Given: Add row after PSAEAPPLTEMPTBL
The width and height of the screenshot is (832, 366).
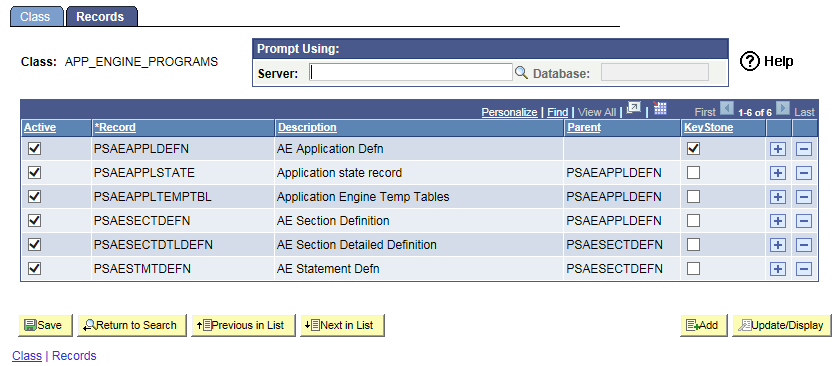Looking at the screenshot, I should (778, 197).
